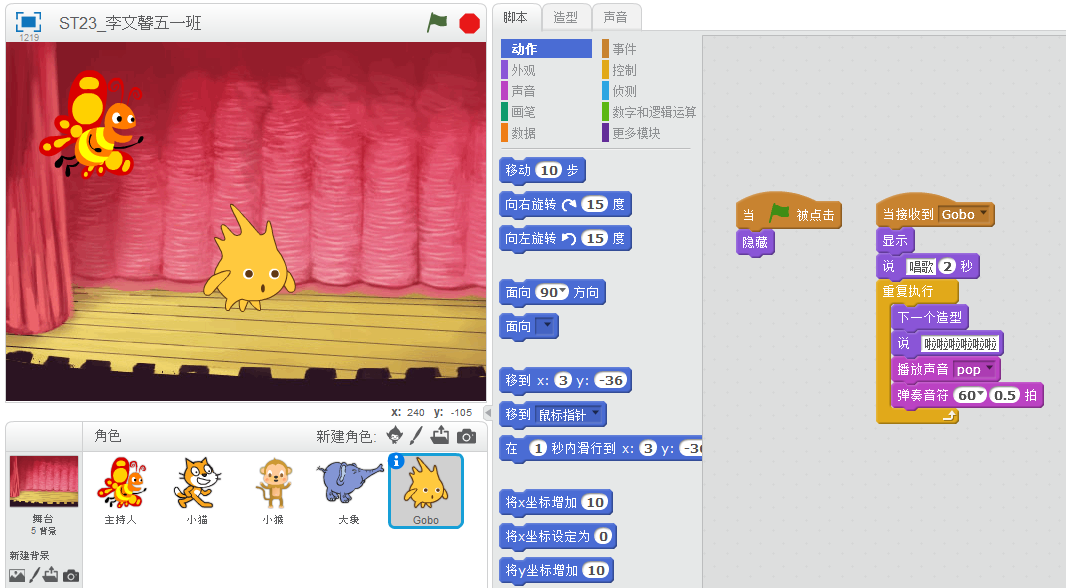Image resolution: width=1066 pixels, height=588 pixels.
Task: Switch to the 脚本 scripts tab
Action: click(x=516, y=17)
